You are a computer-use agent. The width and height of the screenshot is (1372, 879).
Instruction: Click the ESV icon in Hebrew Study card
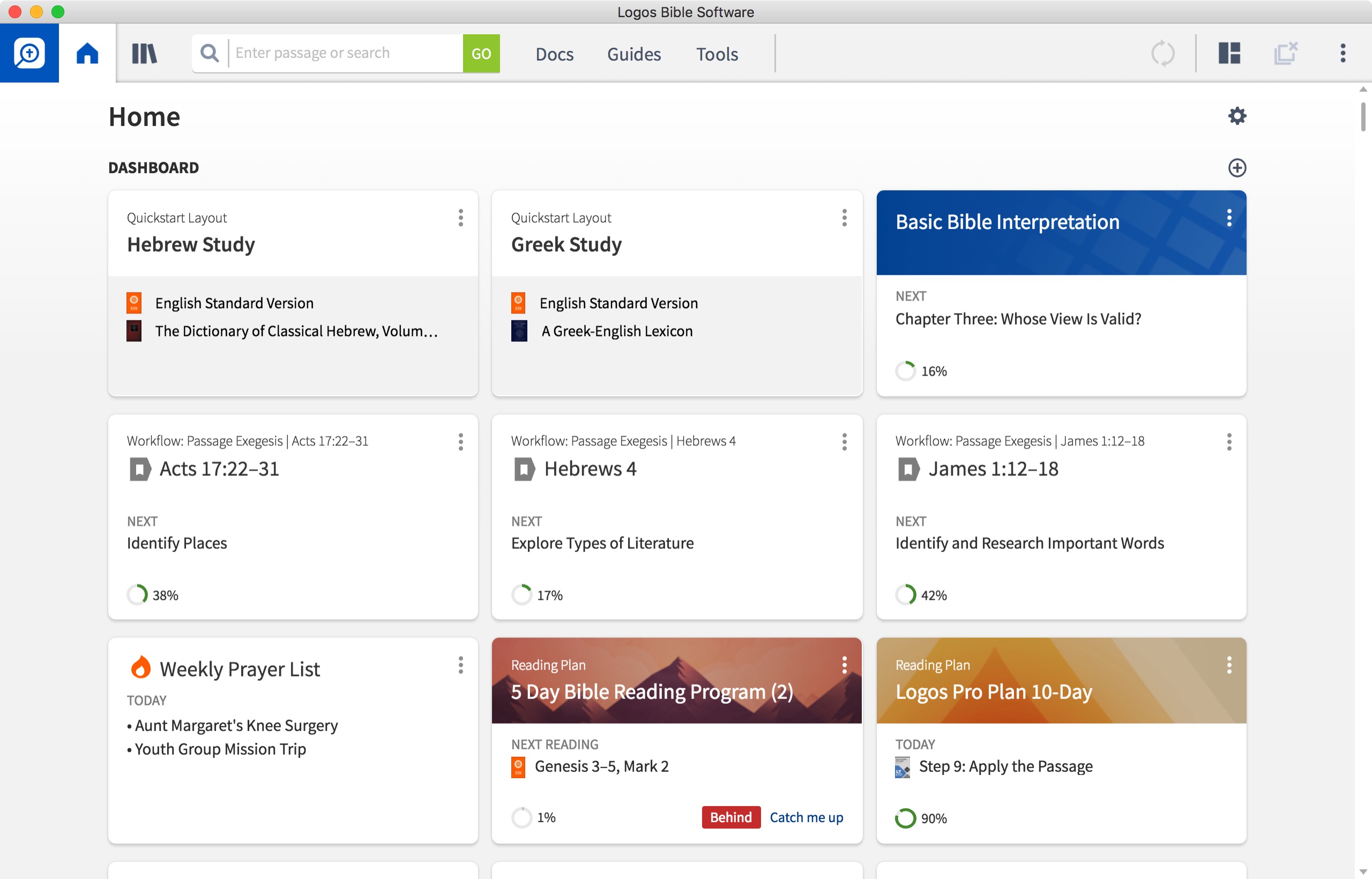[x=134, y=302]
